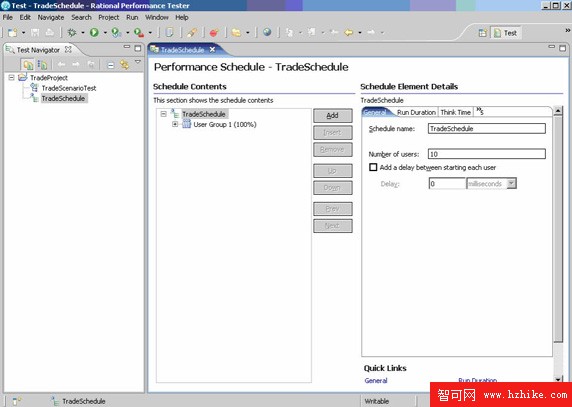Viewport: 572px width, 407px height.
Task: Click the Collapse All icon in Test Navigator
Action: click(x=111, y=65)
